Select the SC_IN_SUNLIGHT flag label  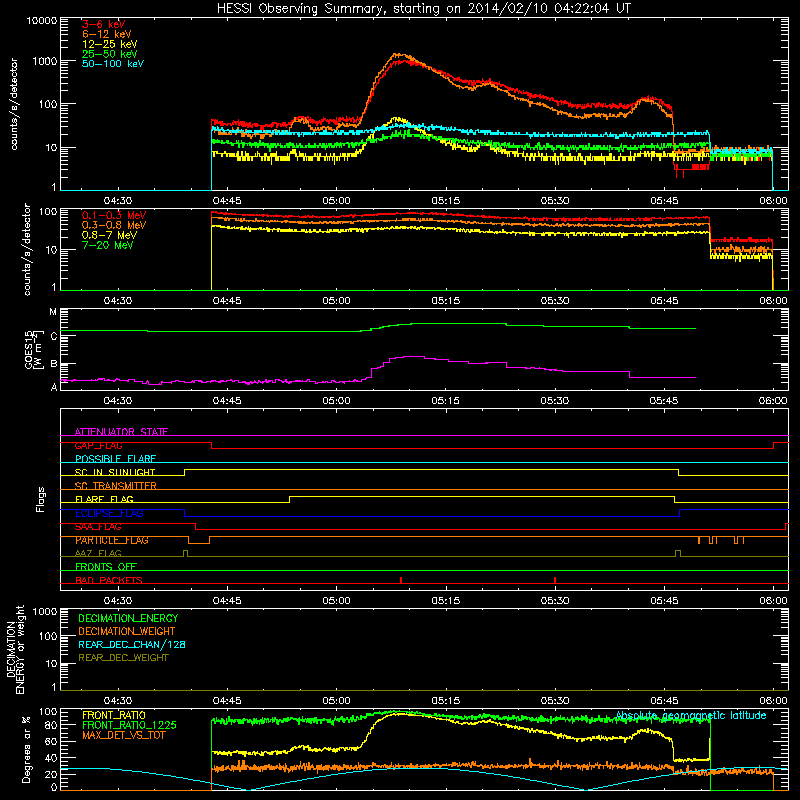coord(115,472)
